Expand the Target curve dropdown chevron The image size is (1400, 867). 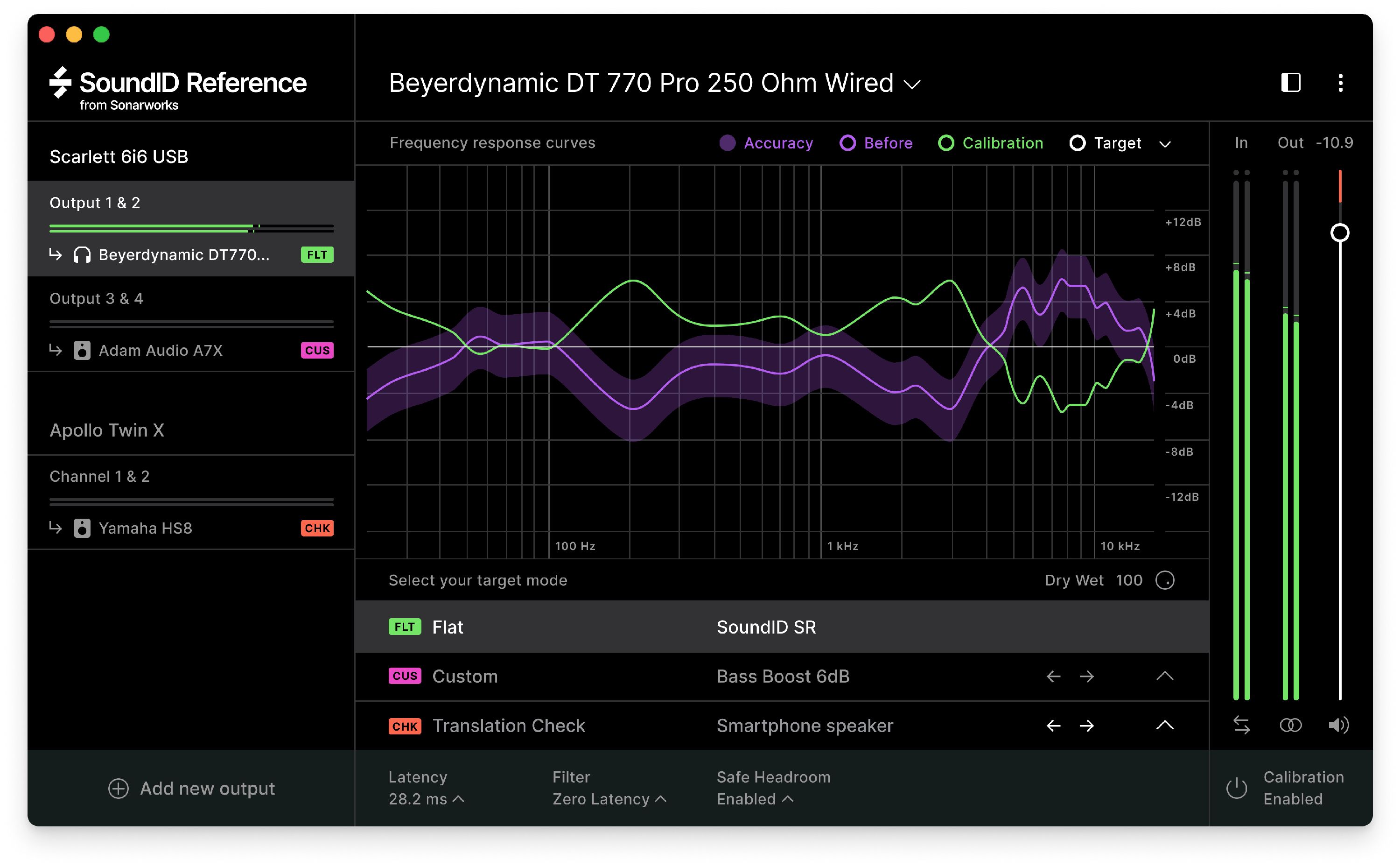click(x=1164, y=144)
